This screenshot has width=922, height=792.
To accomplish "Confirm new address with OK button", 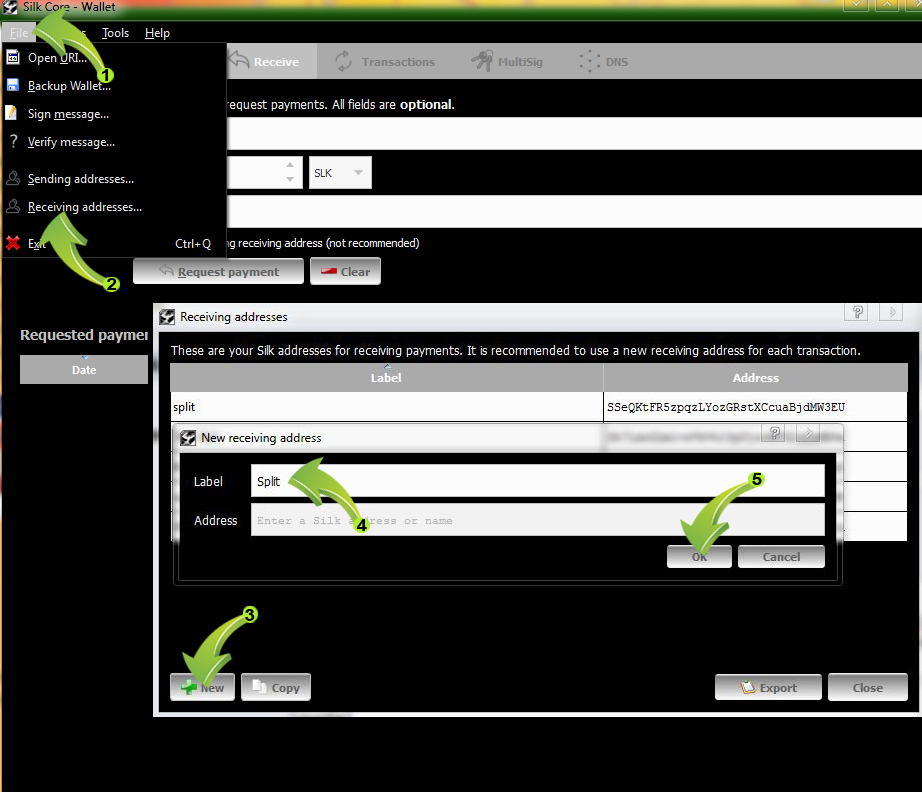I will pyautogui.click(x=699, y=557).
